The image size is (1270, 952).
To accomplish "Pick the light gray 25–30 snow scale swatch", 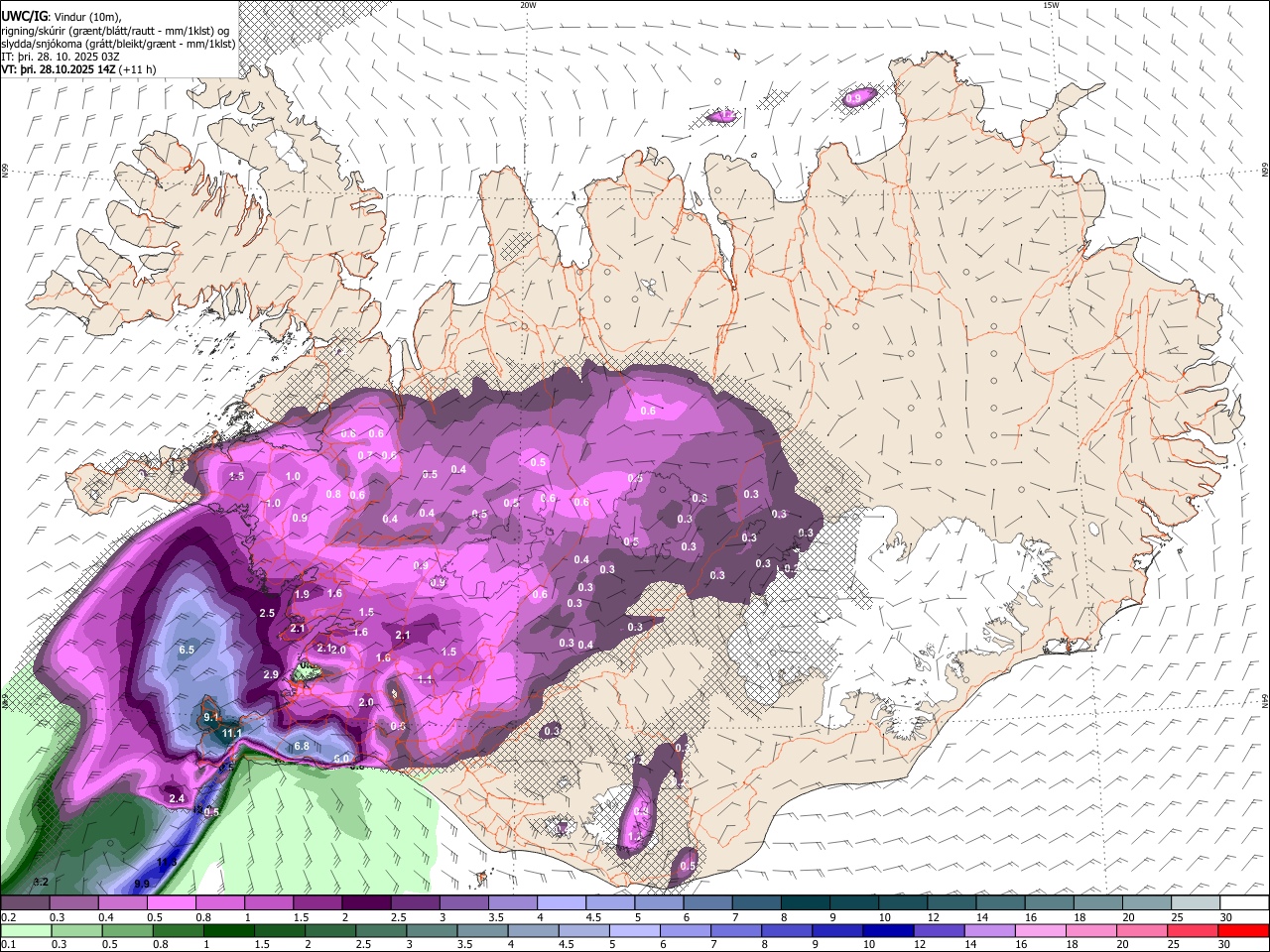I will pos(1196,903).
